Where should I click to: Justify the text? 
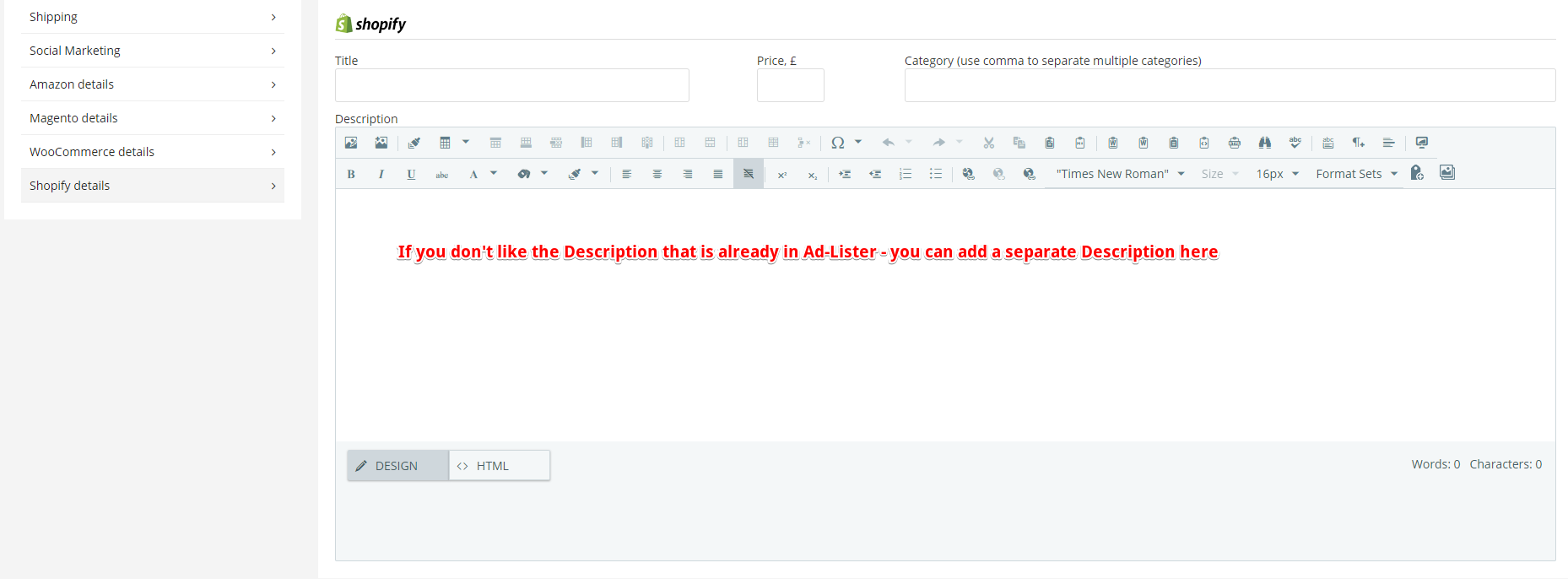pyautogui.click(x=718, y=174)
